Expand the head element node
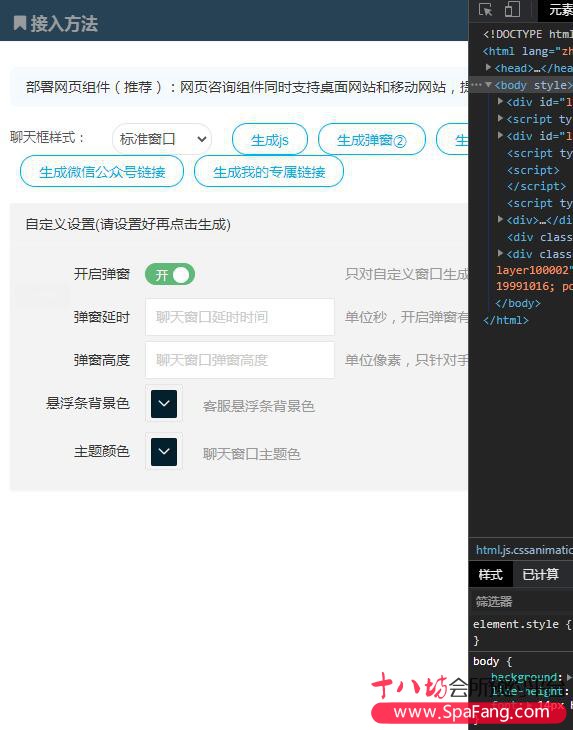Viewport: 573px width, 730px height. pyautogui.click(x=488, y=68)
